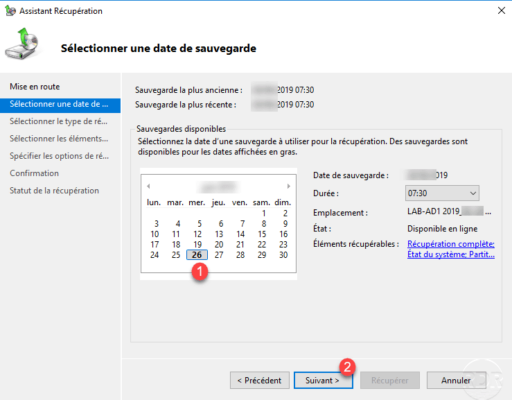The width and height of the screenshot is (512, 400).
Task: Select calendar date 24
Action: (x=154, y=255)
